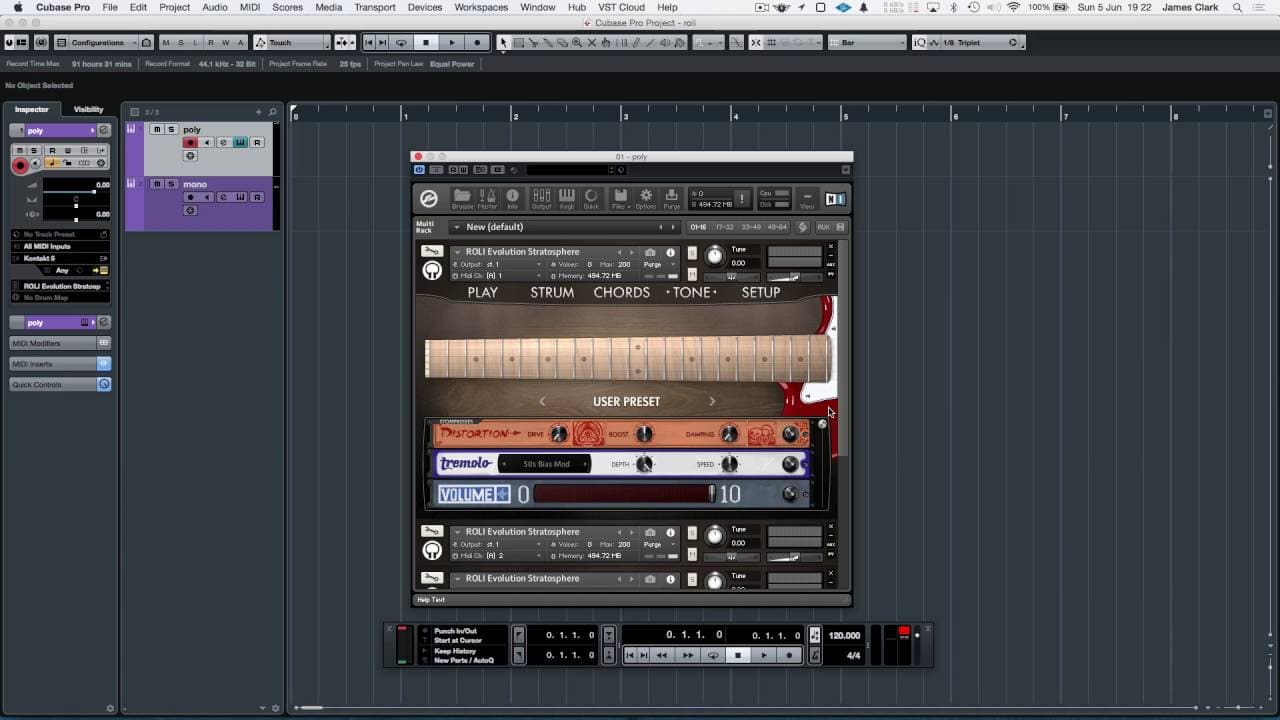Open the Devices menu
This screenshot has height=720, width=1280.
coord(424,7)
